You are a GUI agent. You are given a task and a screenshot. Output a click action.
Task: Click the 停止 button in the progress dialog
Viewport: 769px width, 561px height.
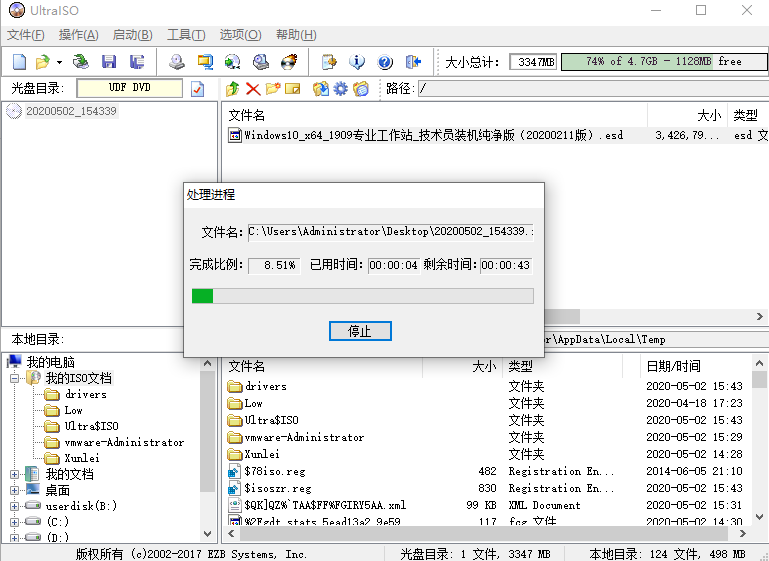(360, 331)
